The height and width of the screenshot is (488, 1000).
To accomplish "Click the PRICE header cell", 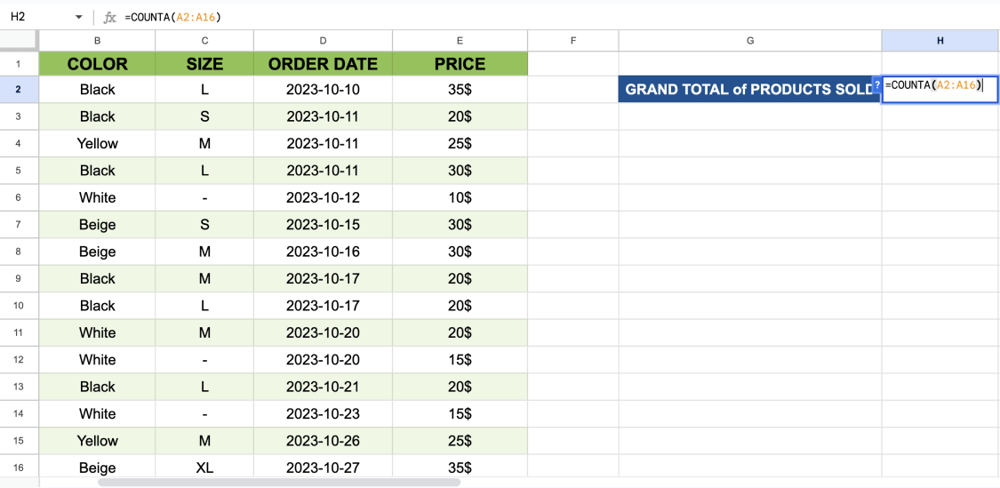I will coord(460,64).
